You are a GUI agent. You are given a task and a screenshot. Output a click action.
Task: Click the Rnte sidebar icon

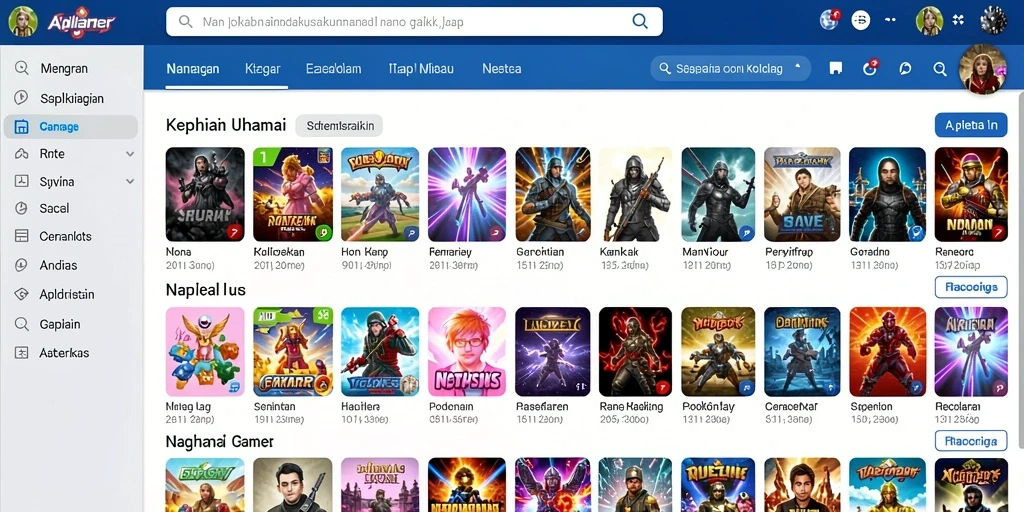coord(22,154)
